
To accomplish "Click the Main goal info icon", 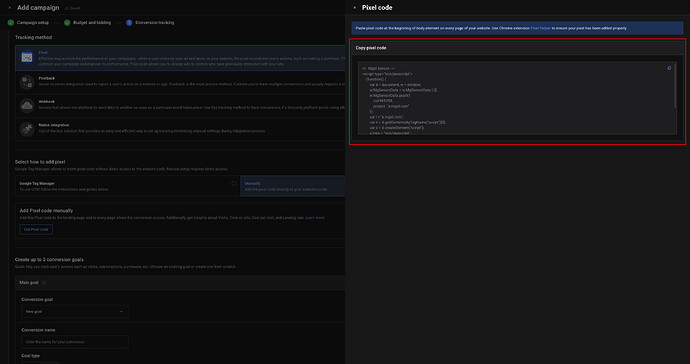I will click(44, 283).
